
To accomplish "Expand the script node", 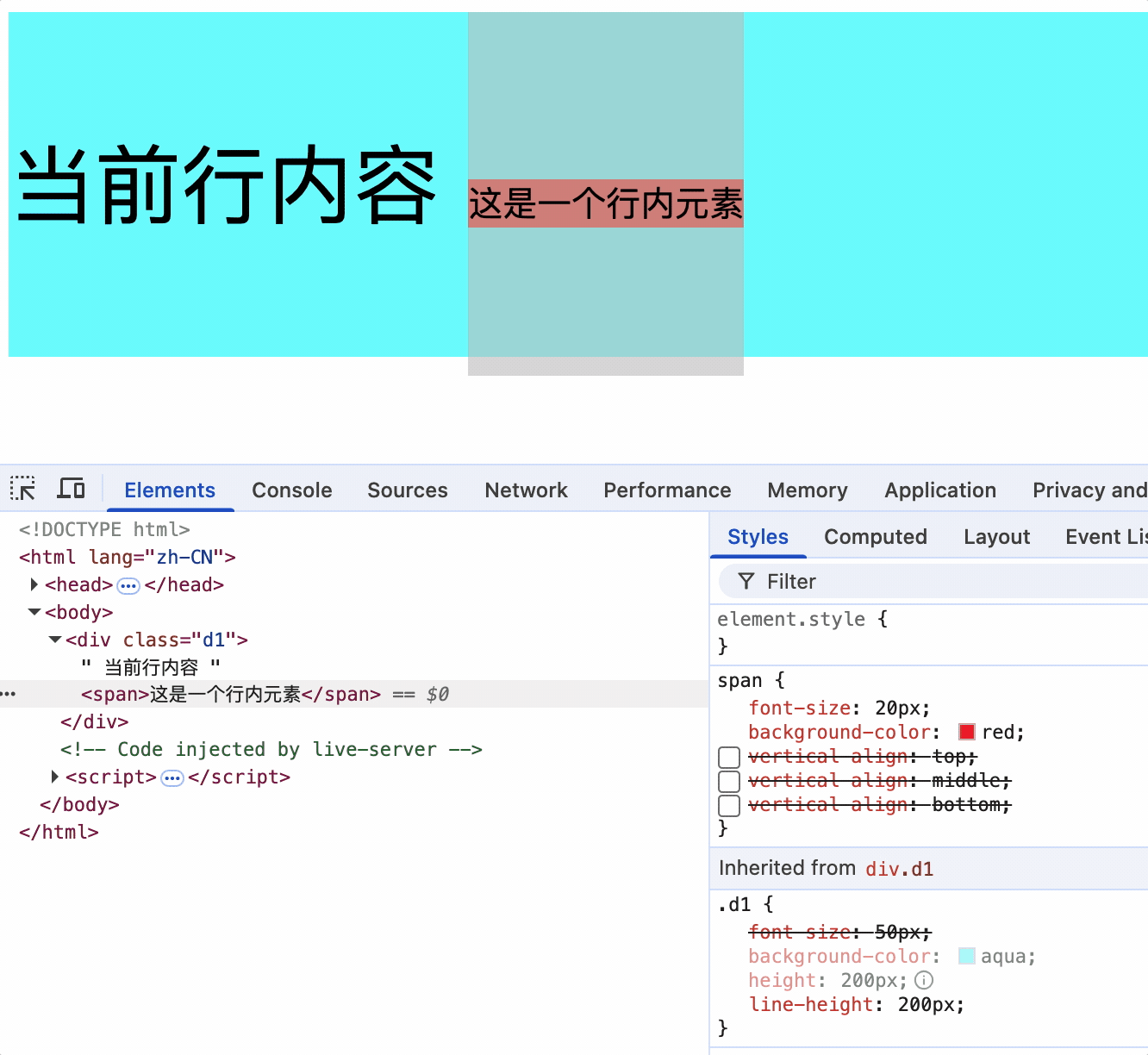I will click(55, 777).
